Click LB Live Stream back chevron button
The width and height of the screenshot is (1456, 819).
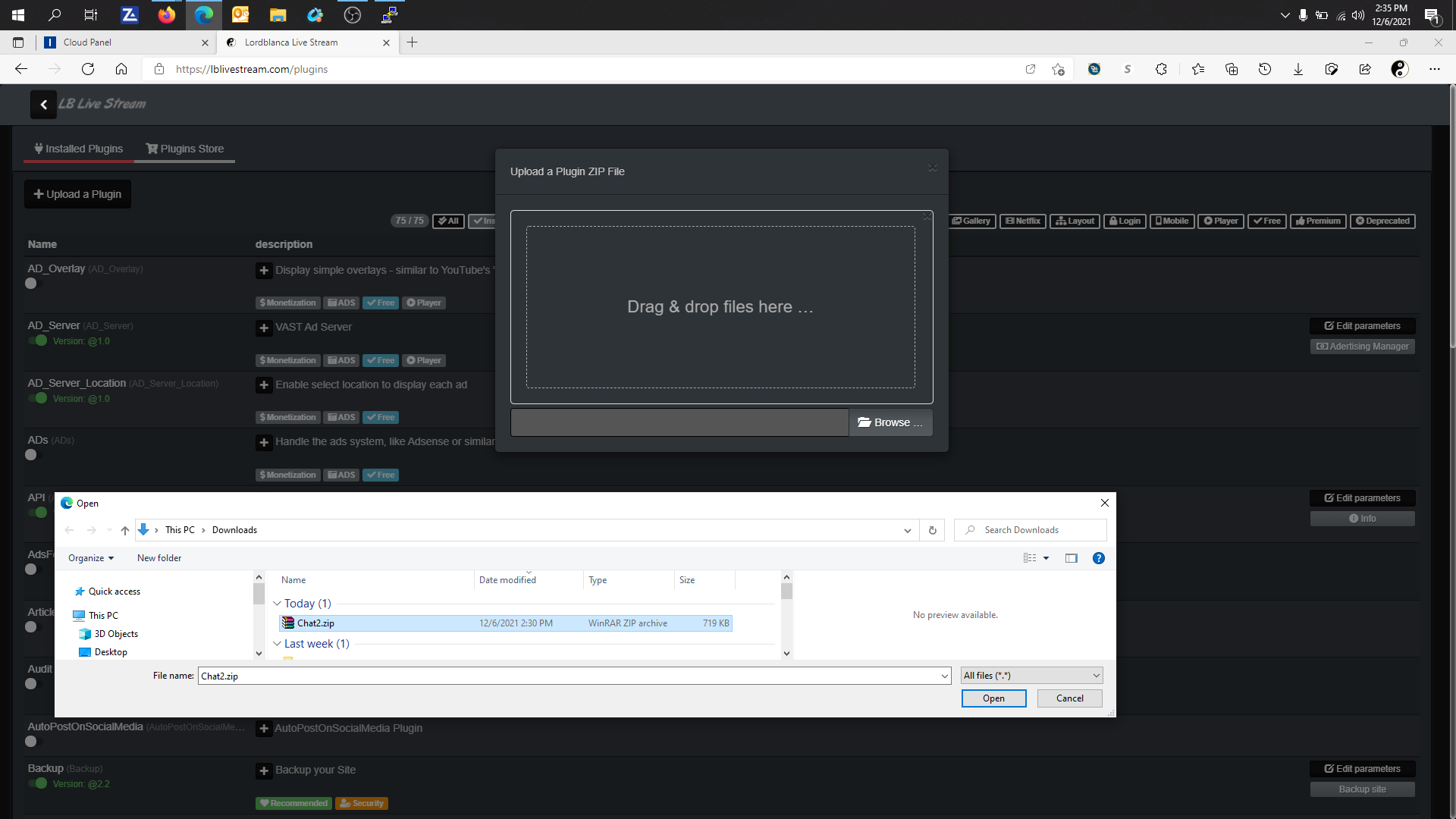tap(43, 105)
